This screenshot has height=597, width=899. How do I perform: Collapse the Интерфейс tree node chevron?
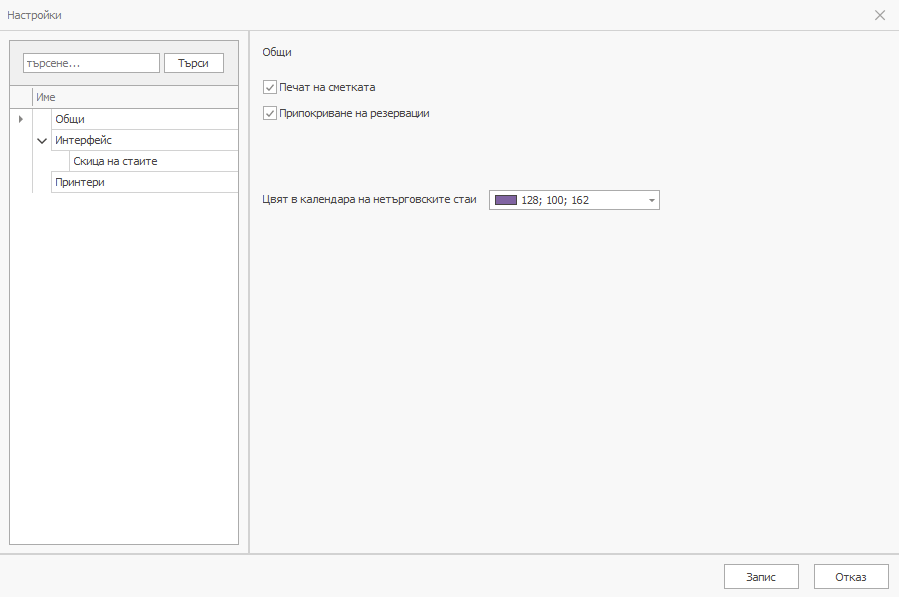point(41,140)
